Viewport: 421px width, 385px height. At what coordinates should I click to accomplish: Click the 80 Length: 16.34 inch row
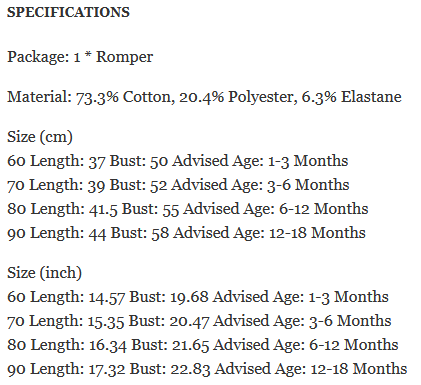[203, 345]
